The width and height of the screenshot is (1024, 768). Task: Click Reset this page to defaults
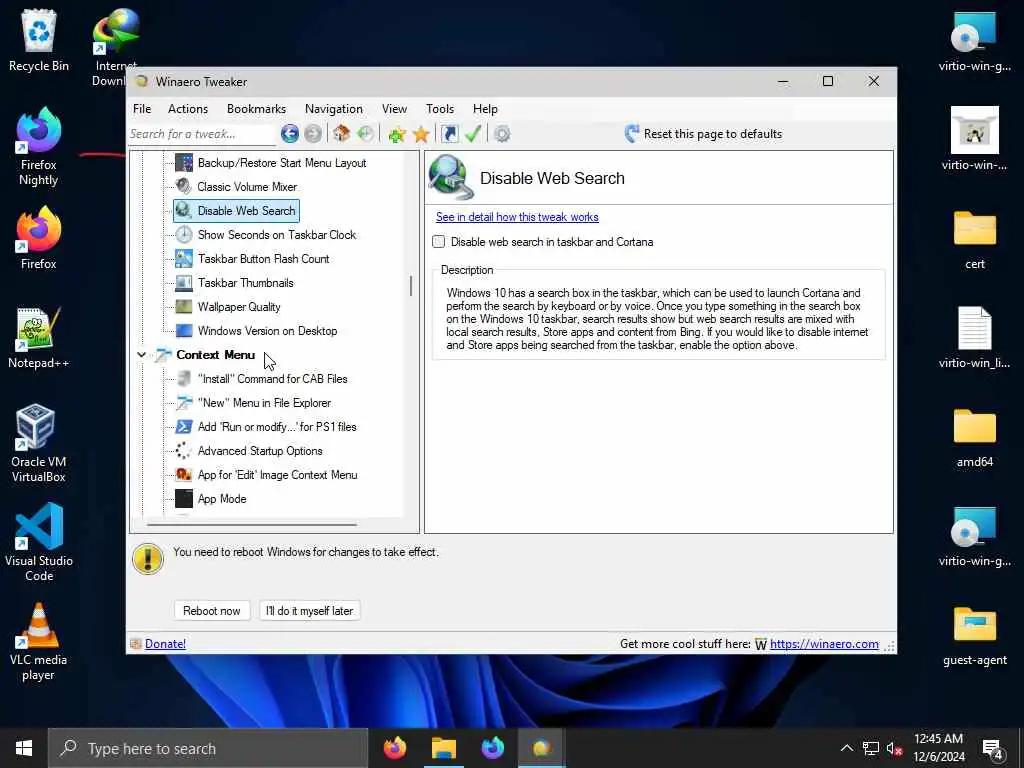[703, 134]
